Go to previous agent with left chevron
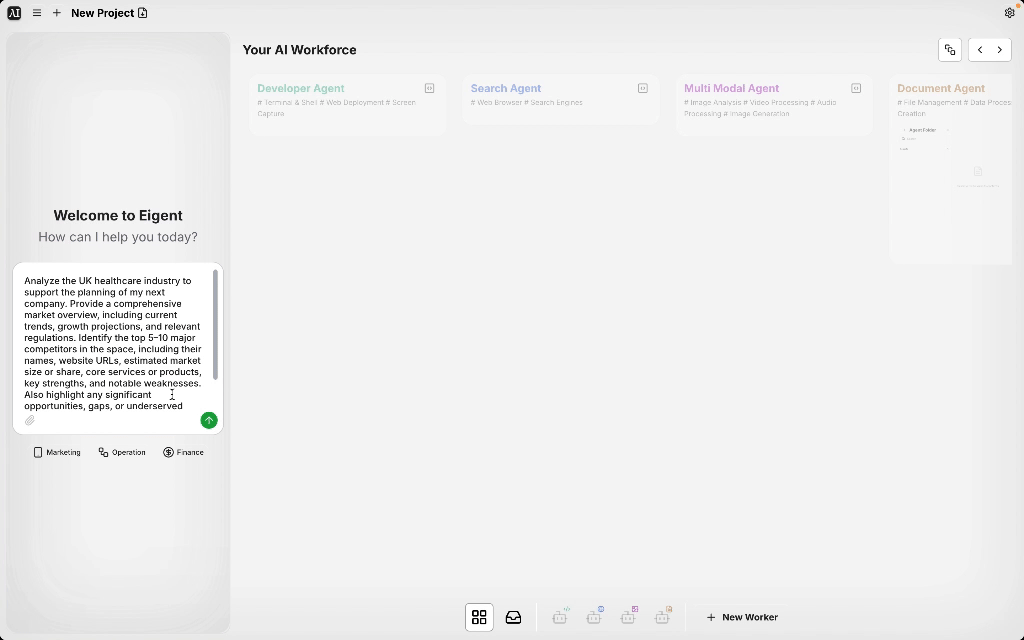 click(x=980, y=50)
